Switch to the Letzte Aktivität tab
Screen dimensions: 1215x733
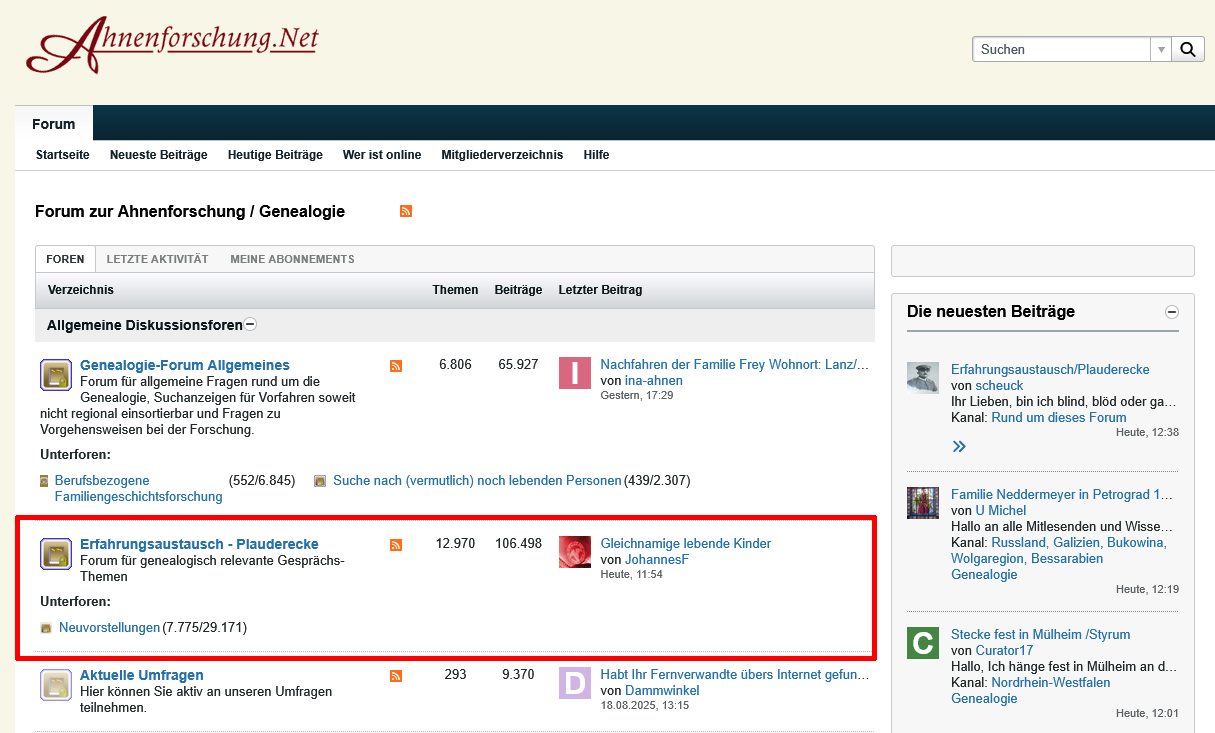pyautogui.click(x=157, y=259)
